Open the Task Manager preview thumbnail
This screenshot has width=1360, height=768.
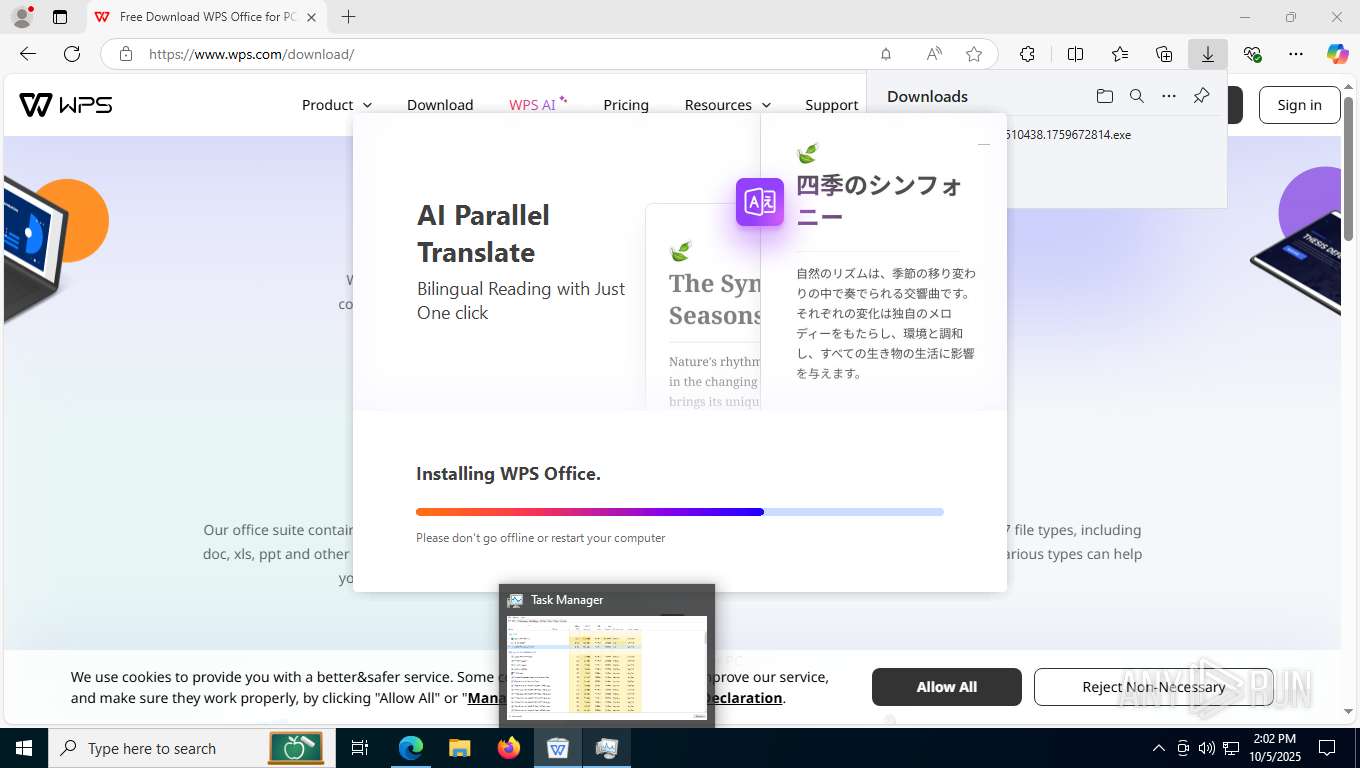[x=607, y=655]
